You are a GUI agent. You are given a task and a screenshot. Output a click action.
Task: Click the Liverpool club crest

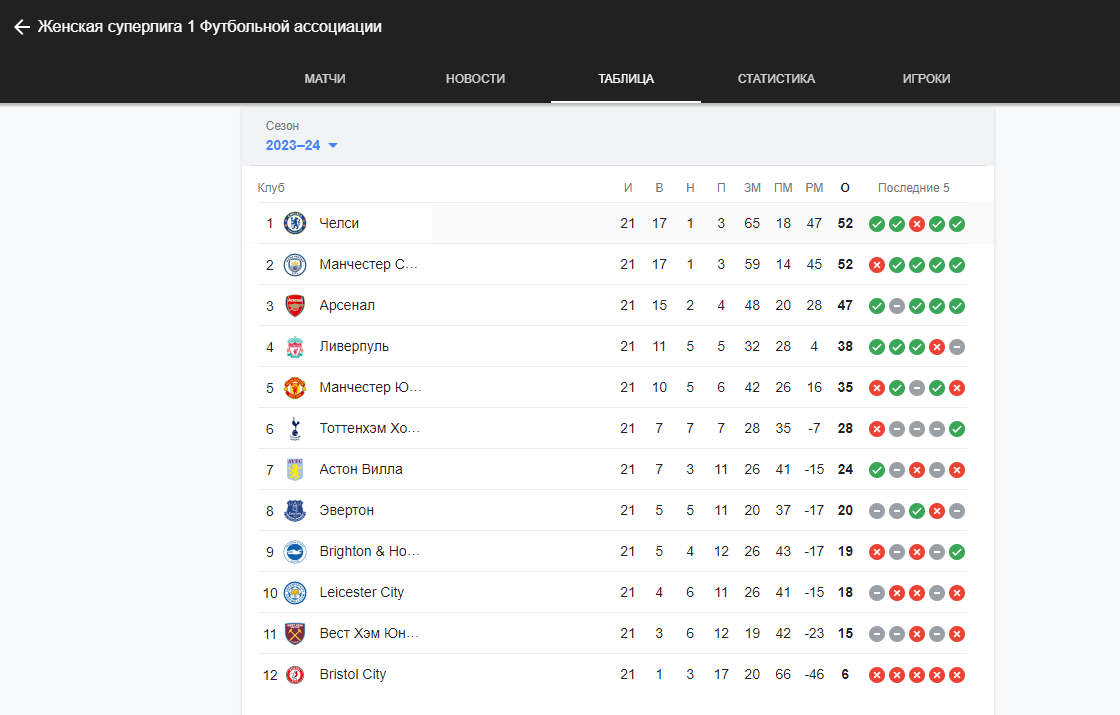coord(295,346)
